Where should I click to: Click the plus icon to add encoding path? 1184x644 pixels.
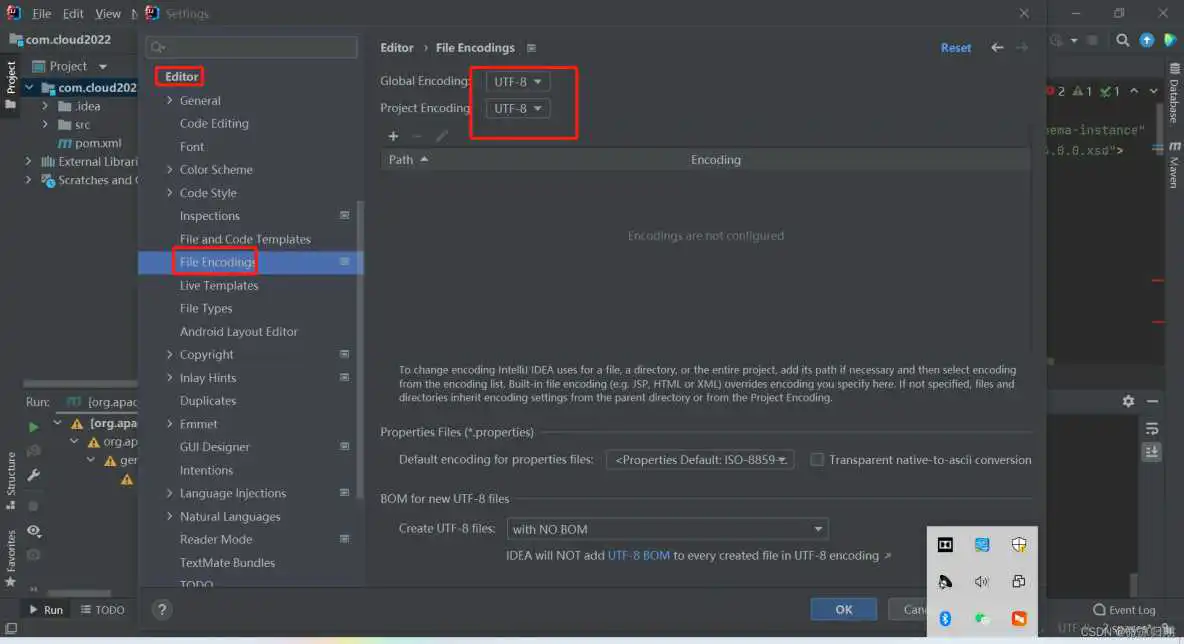[x=393, y=136]
